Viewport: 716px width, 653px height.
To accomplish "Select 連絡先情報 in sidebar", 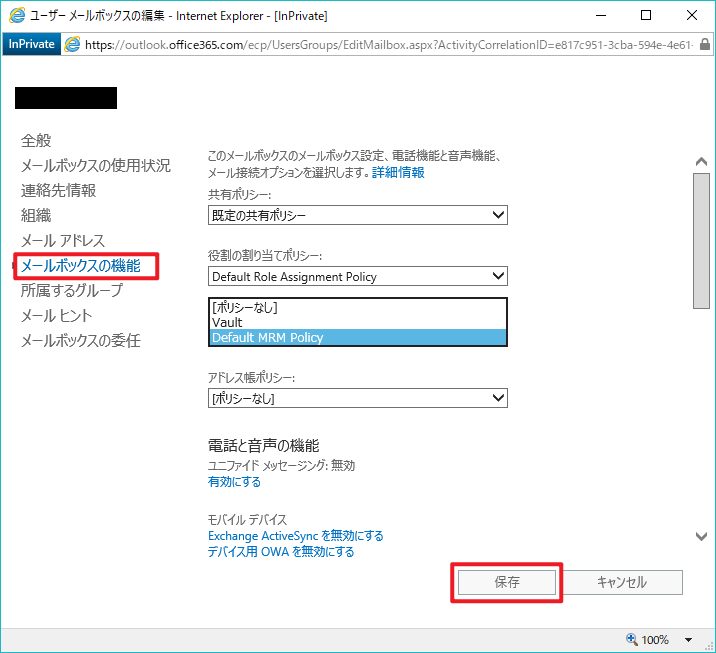I will pyautogui.click(x=58, y=190).
